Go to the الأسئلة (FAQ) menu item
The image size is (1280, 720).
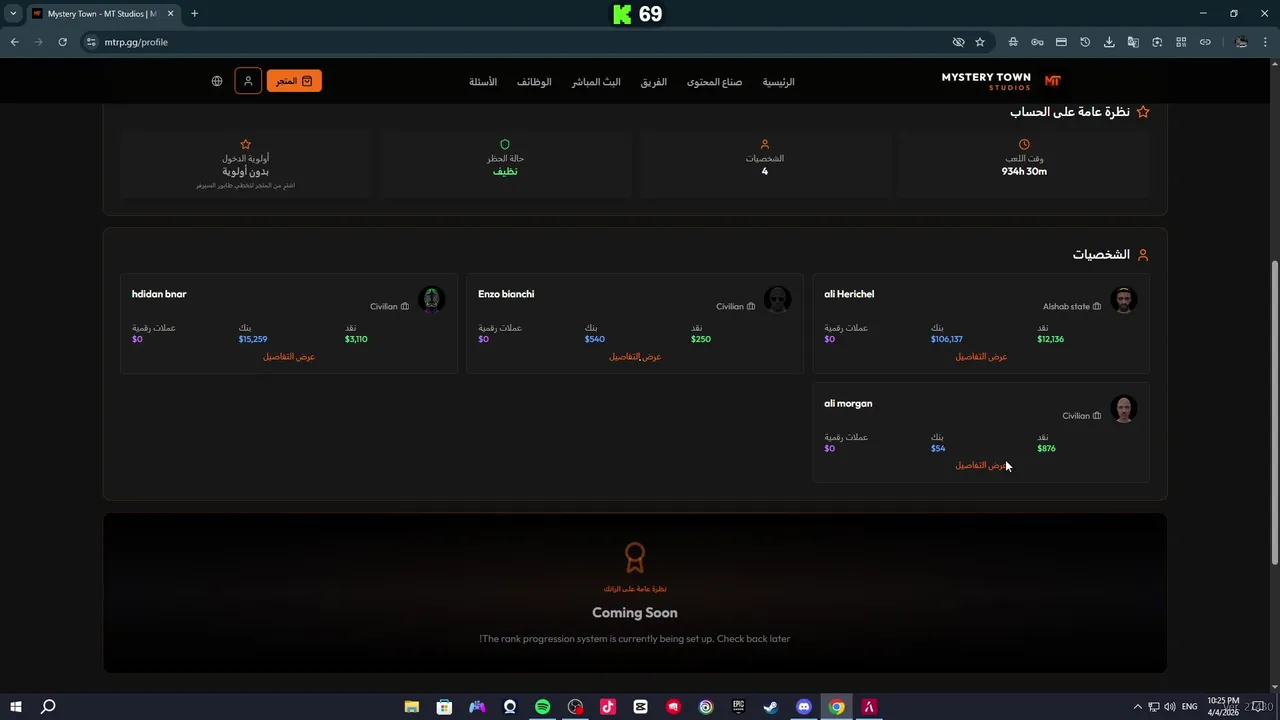(483, 82)
